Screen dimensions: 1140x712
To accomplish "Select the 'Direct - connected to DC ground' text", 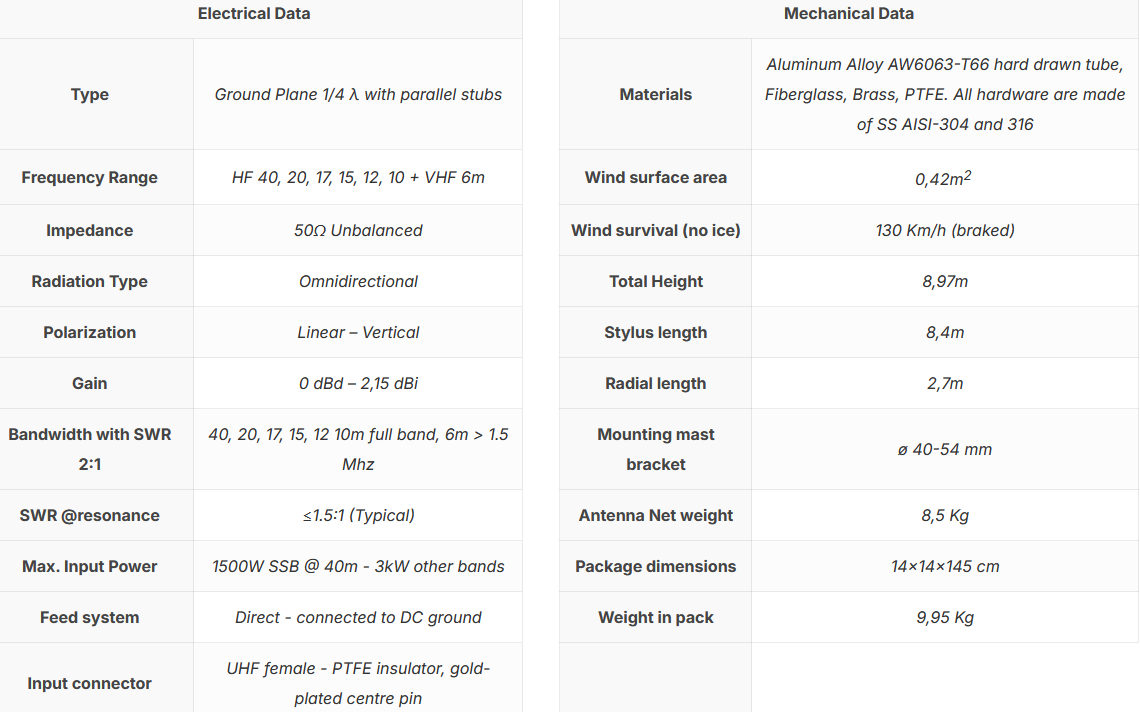I will [x=358, y=618].
